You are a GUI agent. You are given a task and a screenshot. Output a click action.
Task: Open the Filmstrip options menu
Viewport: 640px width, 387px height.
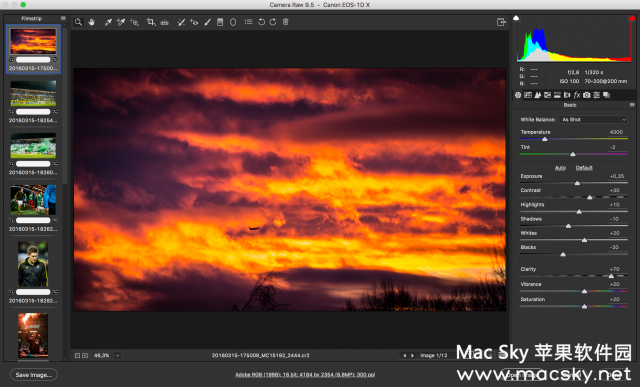[x=63, y=18]
